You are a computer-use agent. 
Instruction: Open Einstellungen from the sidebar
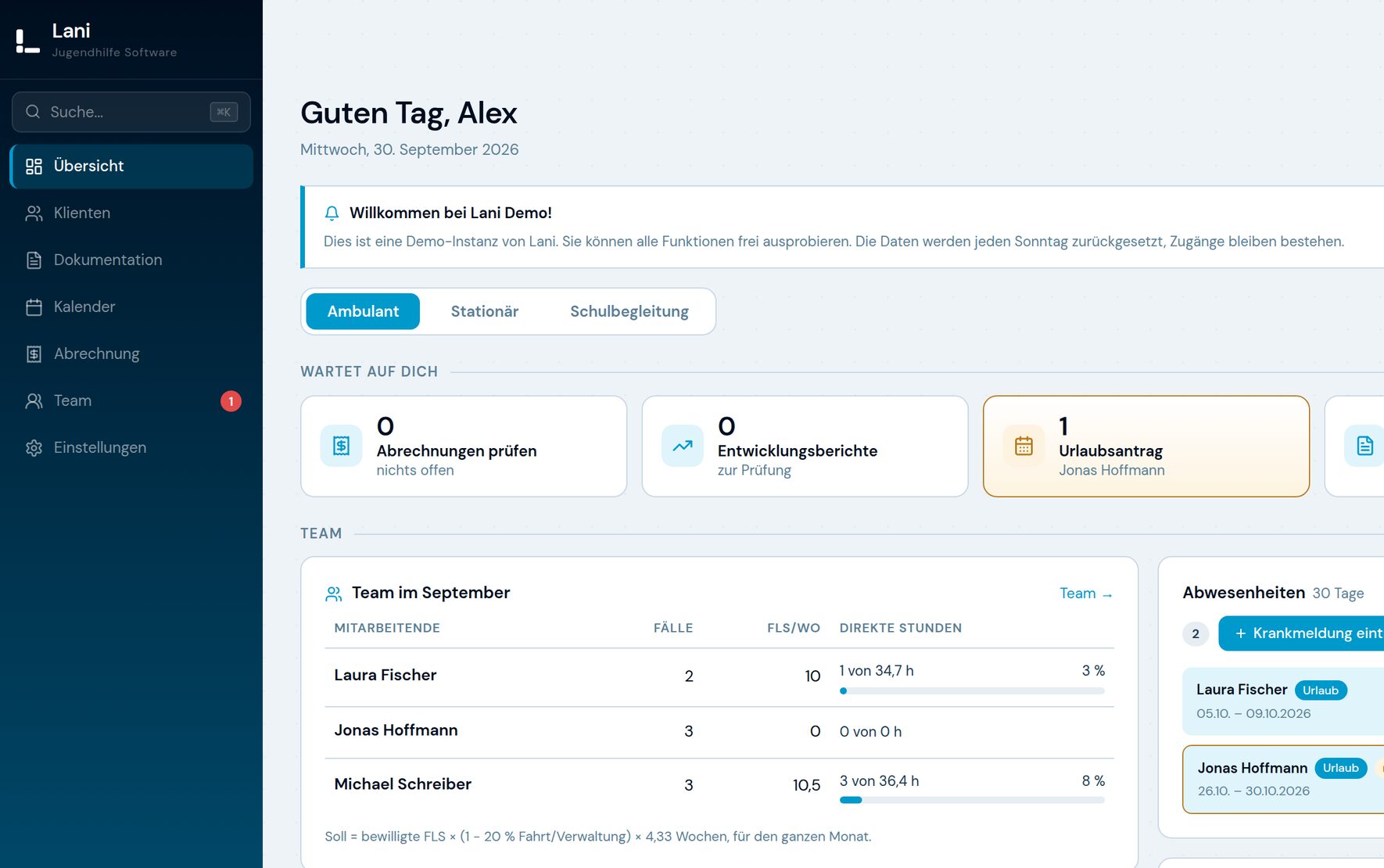tap(131, 447)
